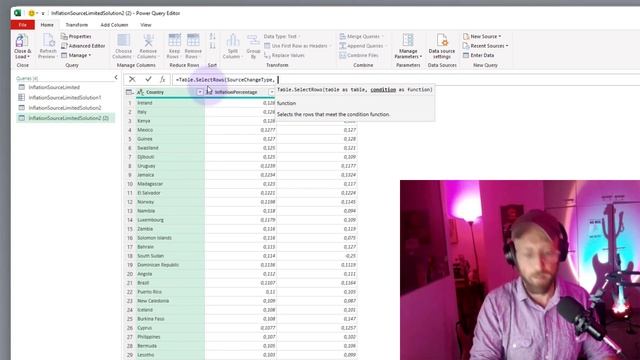
Task: Click the Philippines cell
Action: 170,337
